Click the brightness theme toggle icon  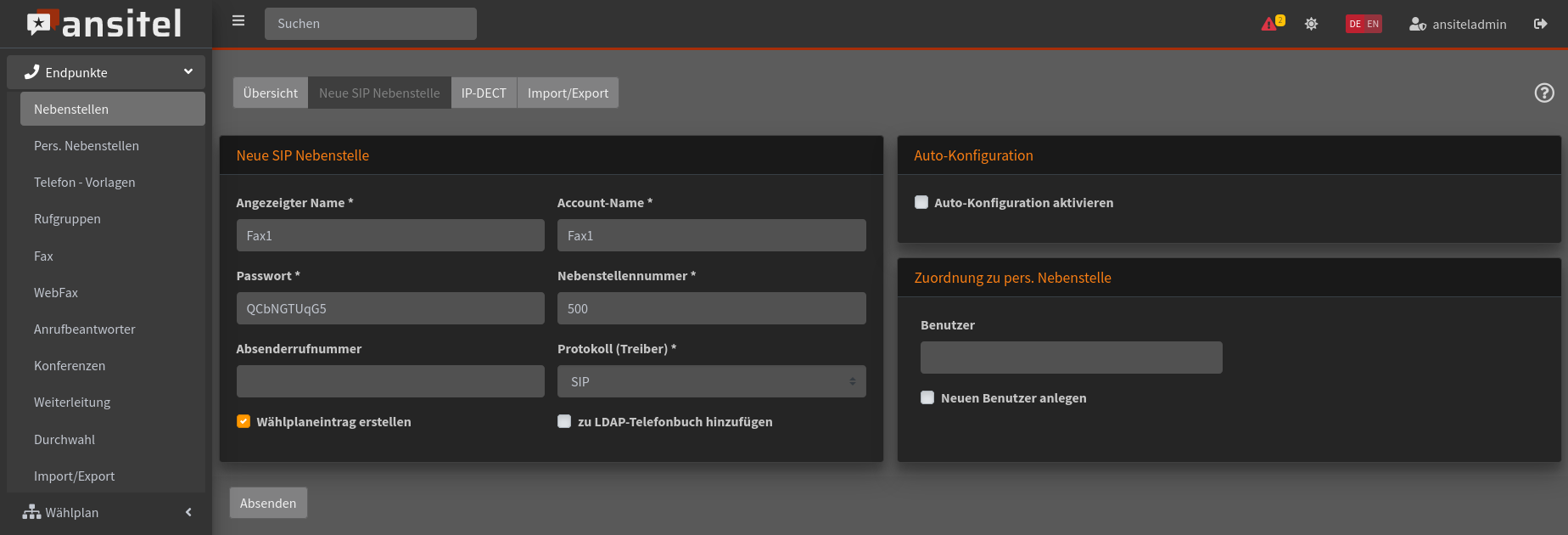tap(1311, 24)
